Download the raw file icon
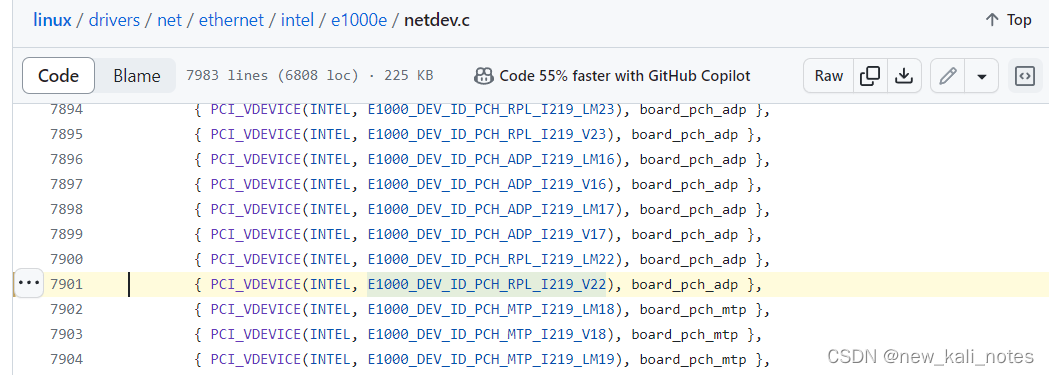1049x375 pixels. tap(904, 76)
